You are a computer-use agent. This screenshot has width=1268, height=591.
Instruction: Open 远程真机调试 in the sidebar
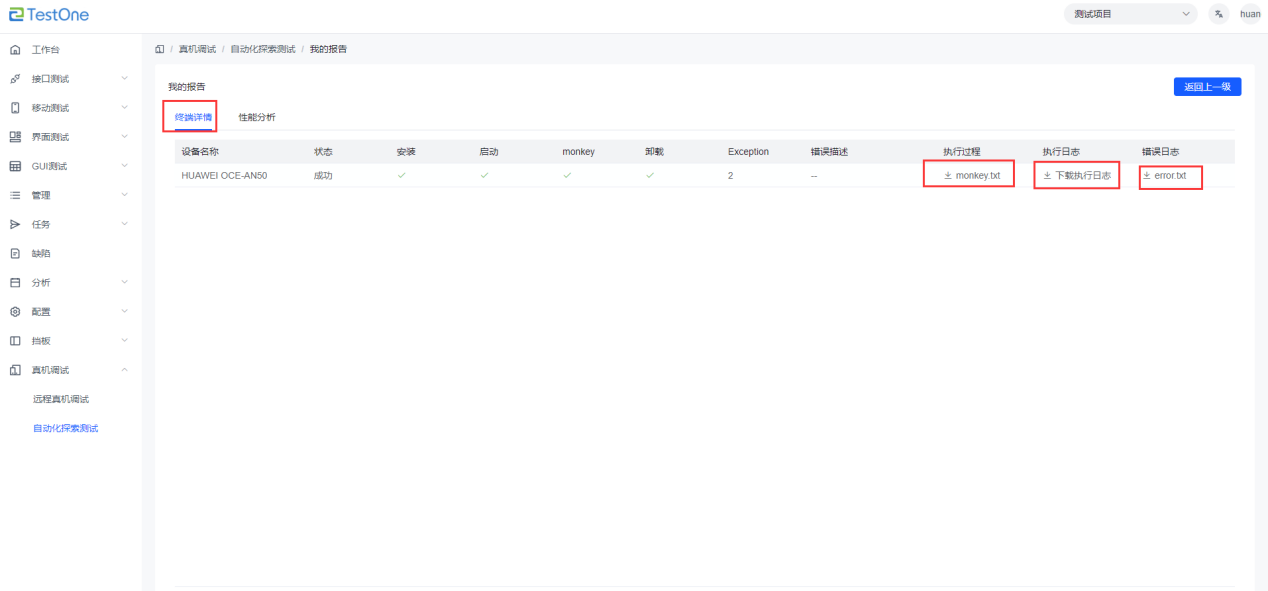coord(61,400)
